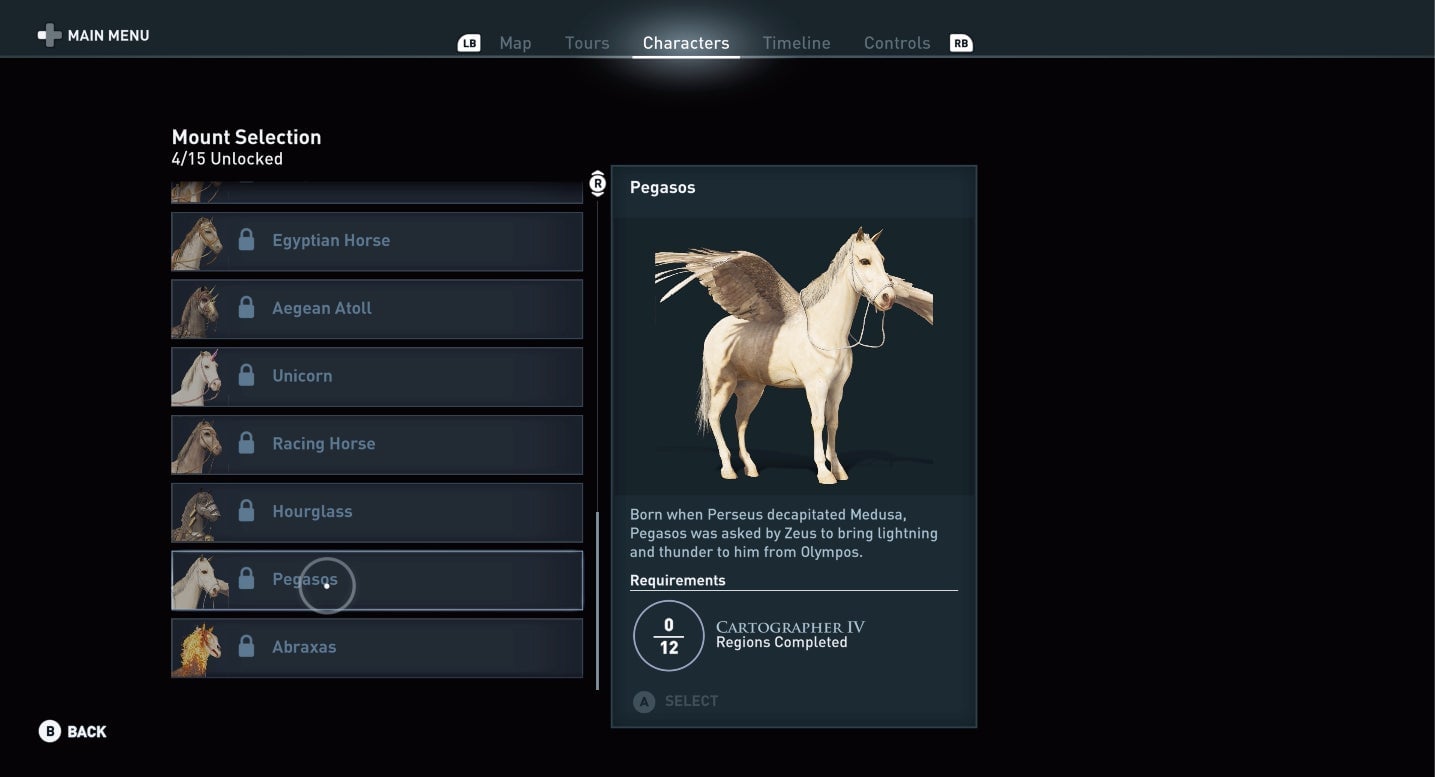Image resolution: width=1435 pixels, height=777 pixels.
Task: Click the mount list scrollbar
Action: (597, 600)
